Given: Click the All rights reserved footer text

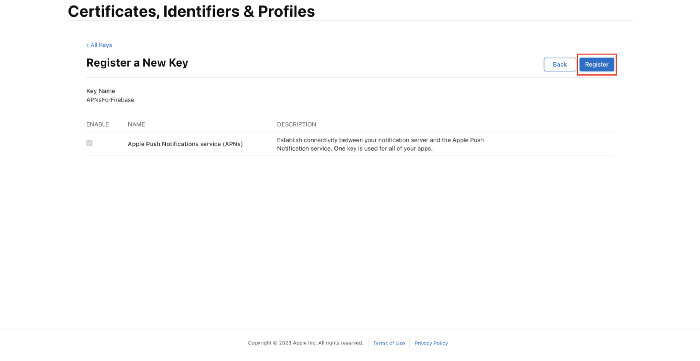Looking at the screenshot, I should point(340,343).
